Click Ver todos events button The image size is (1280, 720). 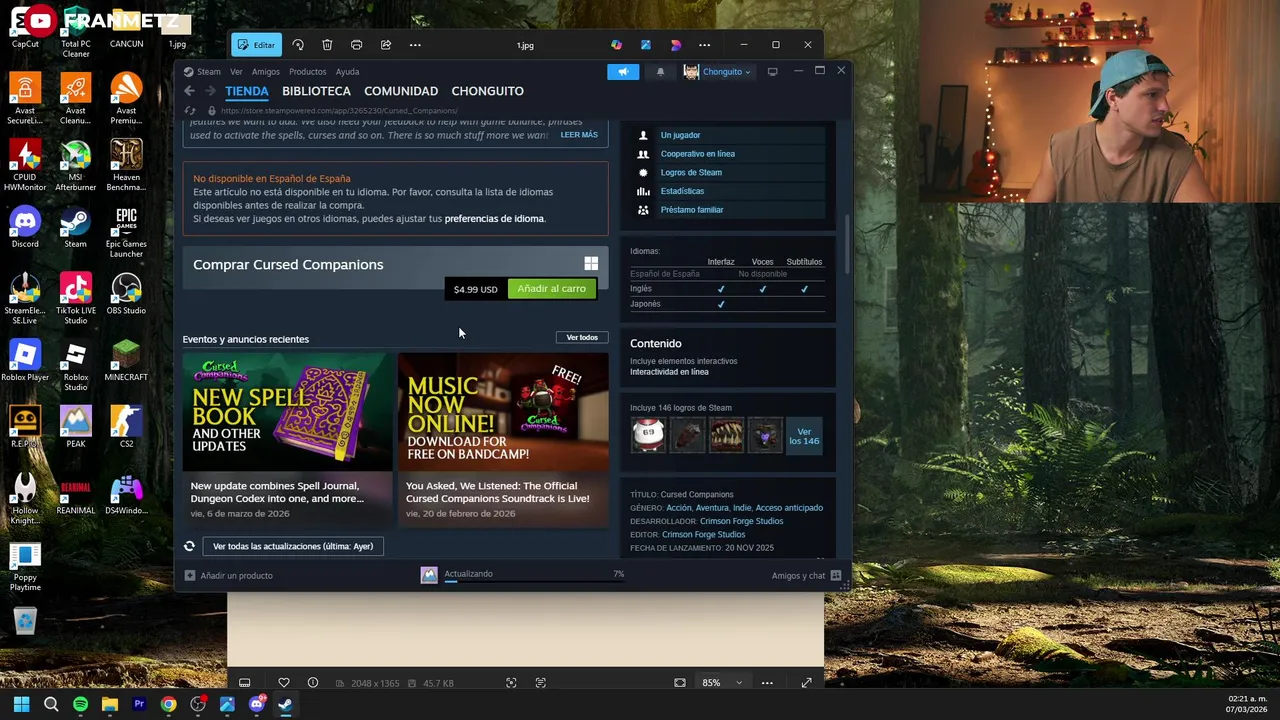tap(582, 338)
